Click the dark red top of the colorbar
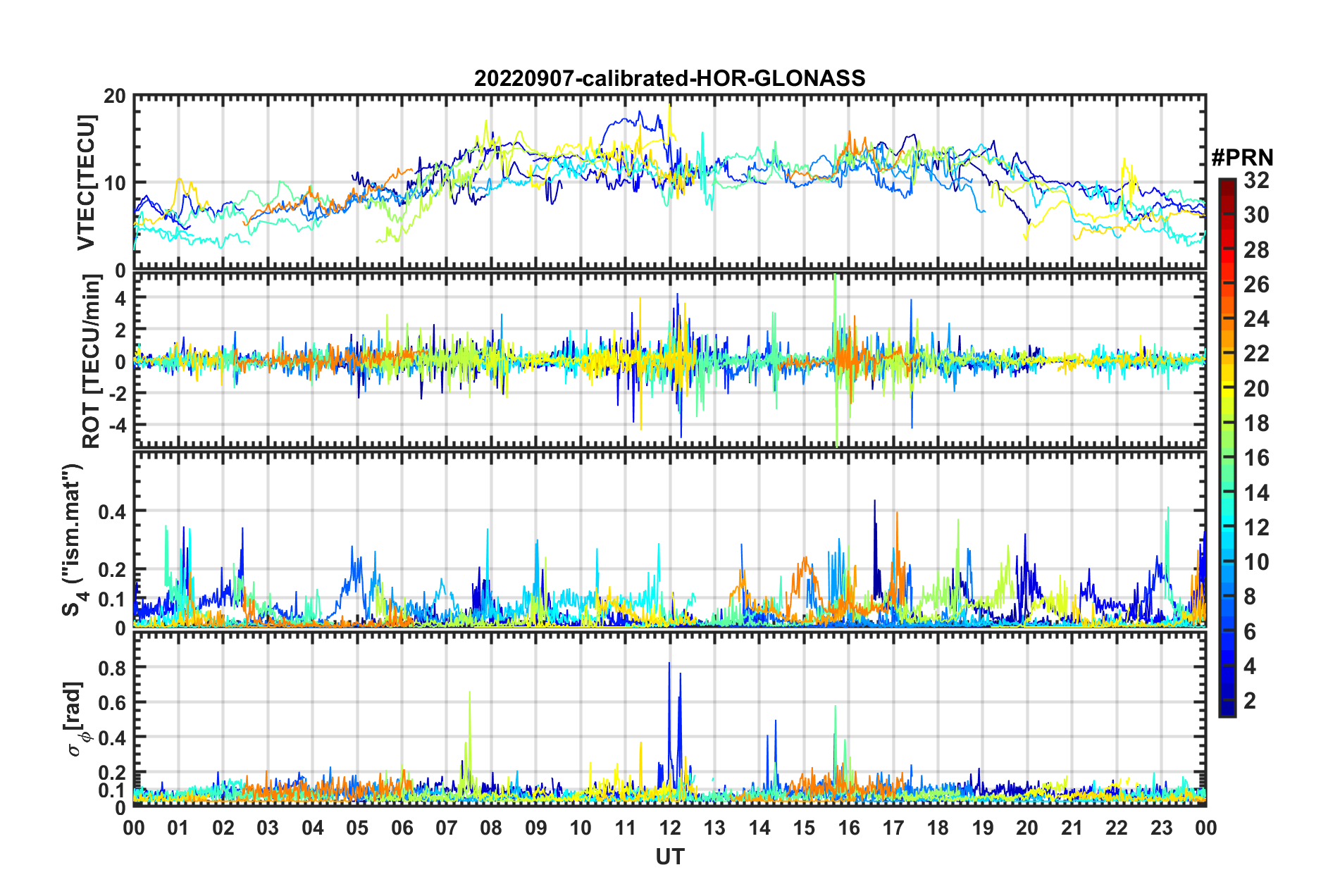Image resolution: width=1340 pixels, height=896 pixels. point(1227,184)
